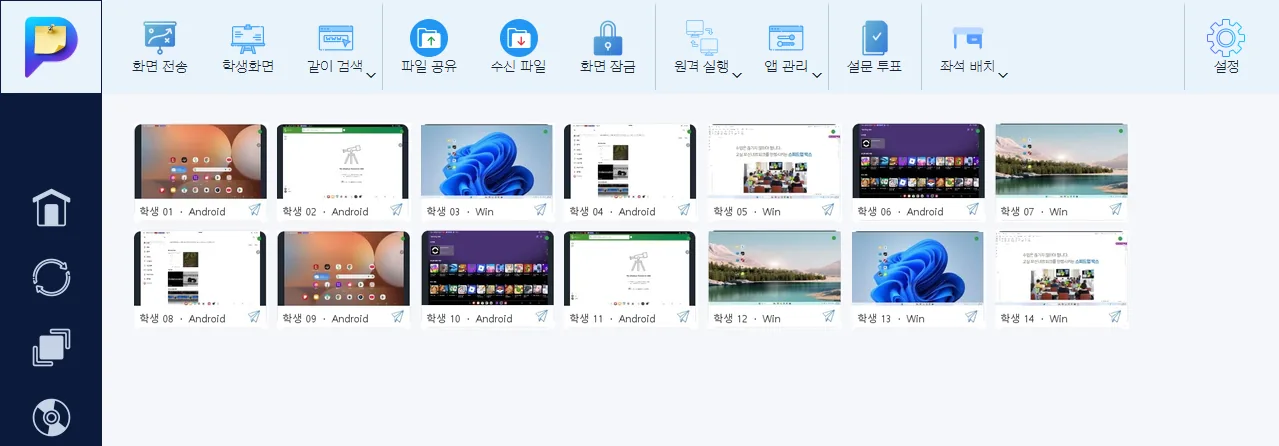The image size is (1279, 446).
Task: Select 학생 09 Android screen thumbnail
Action: tap(343, 268)
